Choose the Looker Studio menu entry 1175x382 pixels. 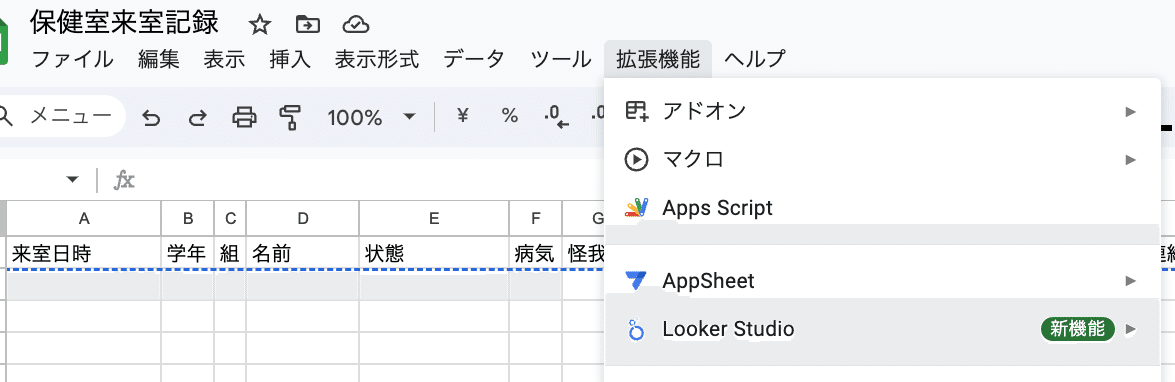coord(881,329)
